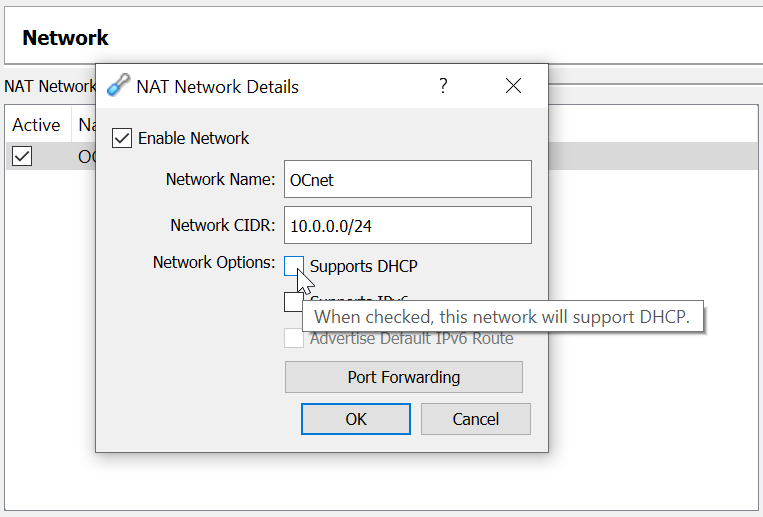Click into the Network Name field

coord(407,180)
